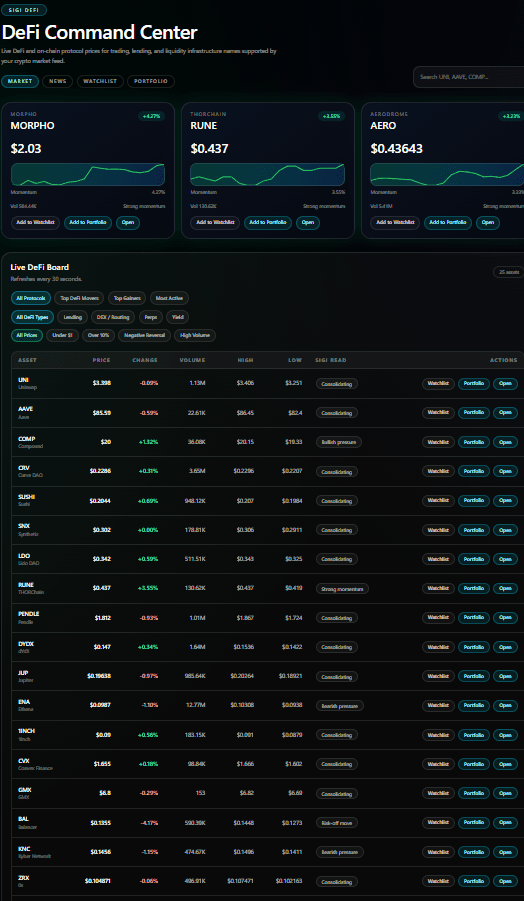Add AERO card to Portfolio

pos(448,222)
